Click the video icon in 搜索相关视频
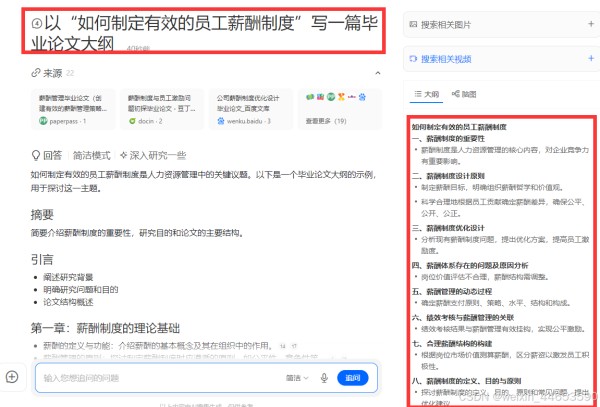This screenshot has width=600, height=407. (413, 59)
